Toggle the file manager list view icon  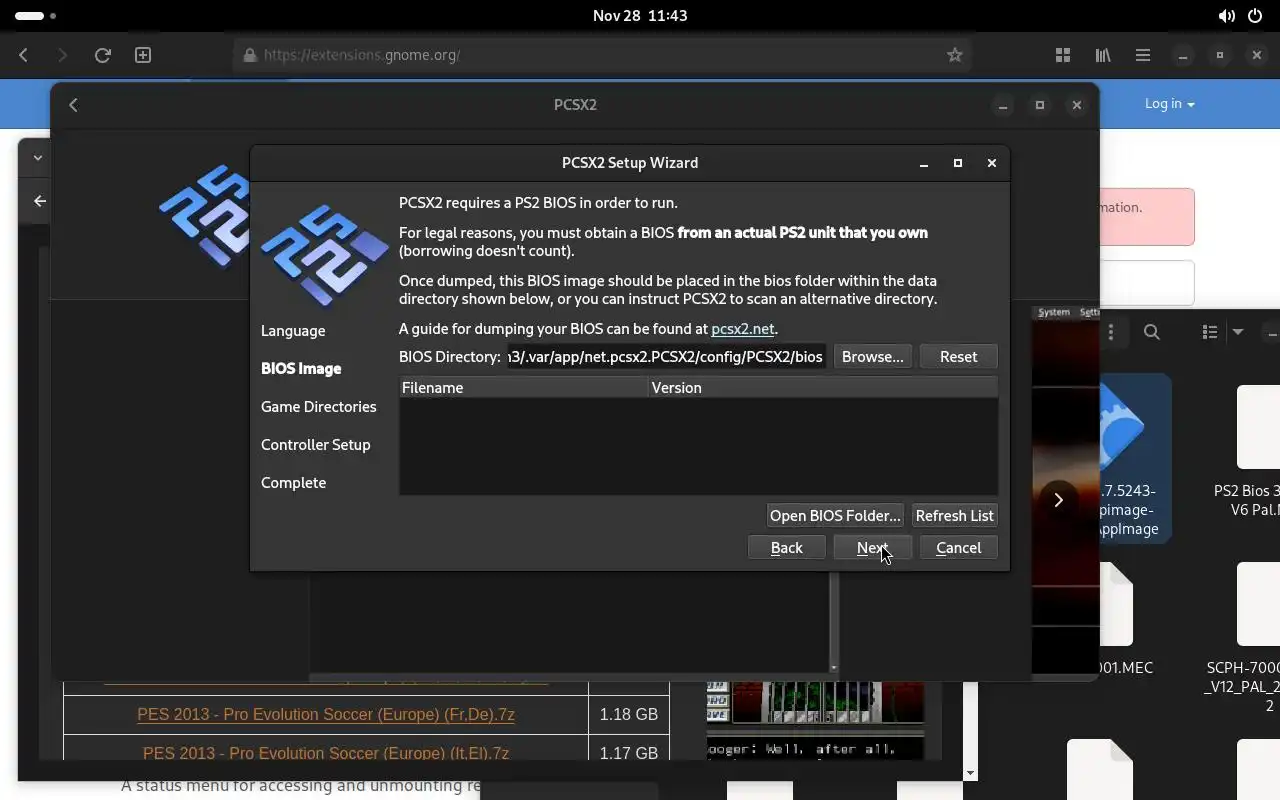1210,332
